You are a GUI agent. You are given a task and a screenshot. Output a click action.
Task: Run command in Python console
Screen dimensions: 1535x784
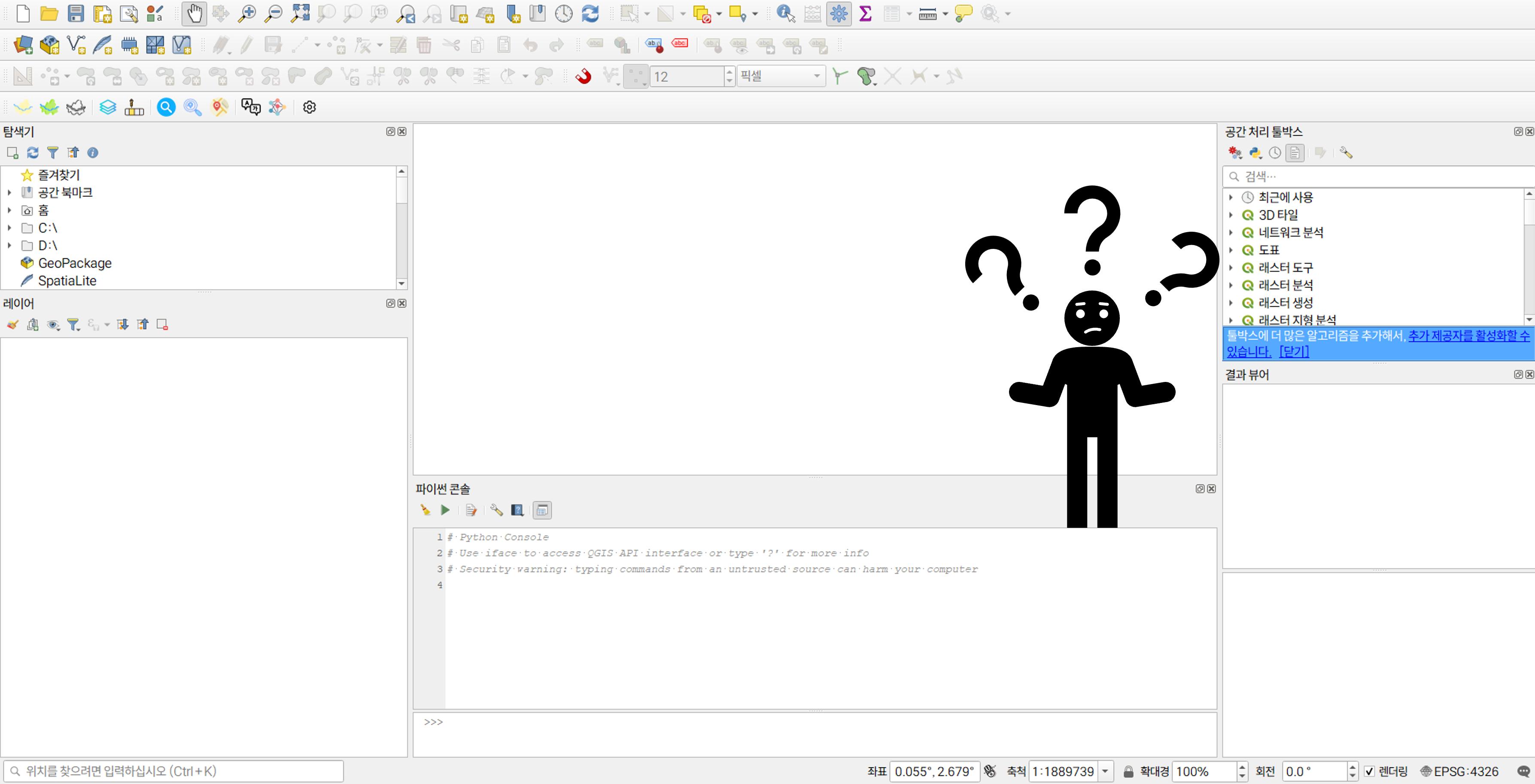coord(445,510)
